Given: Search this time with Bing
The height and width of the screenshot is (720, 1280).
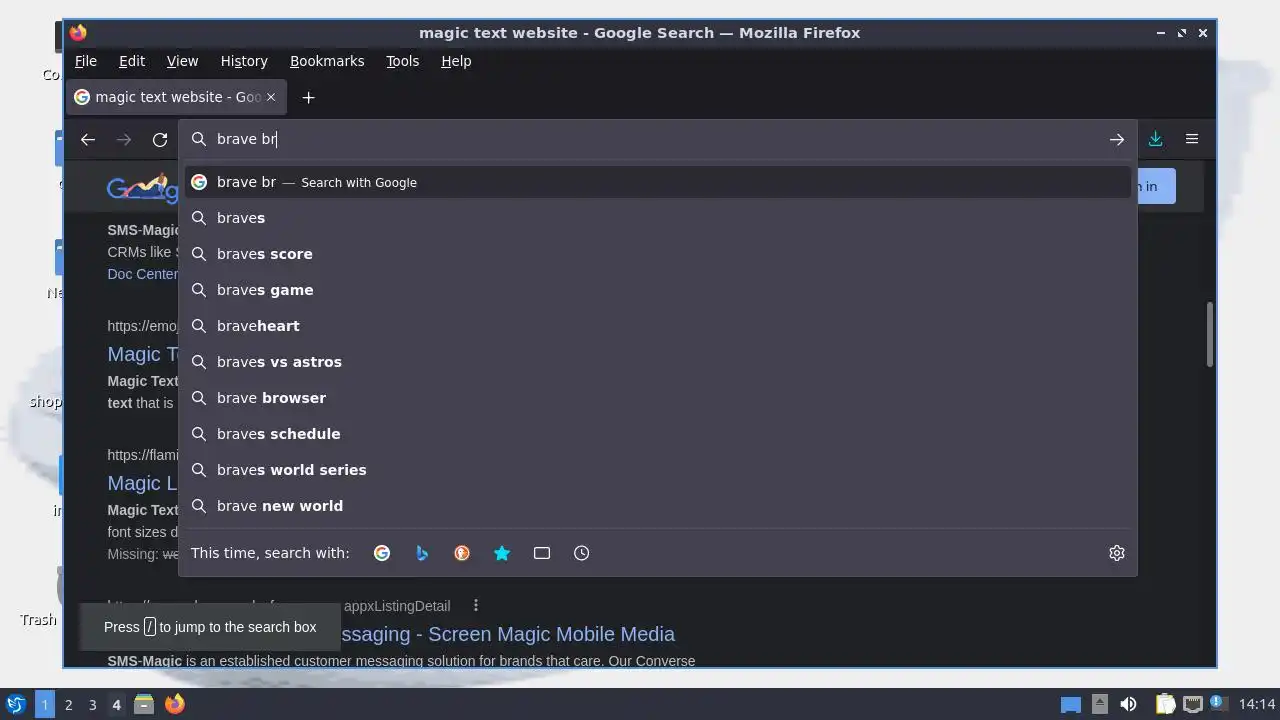Looking at the screenshot, I should click(x=422, y=553).
